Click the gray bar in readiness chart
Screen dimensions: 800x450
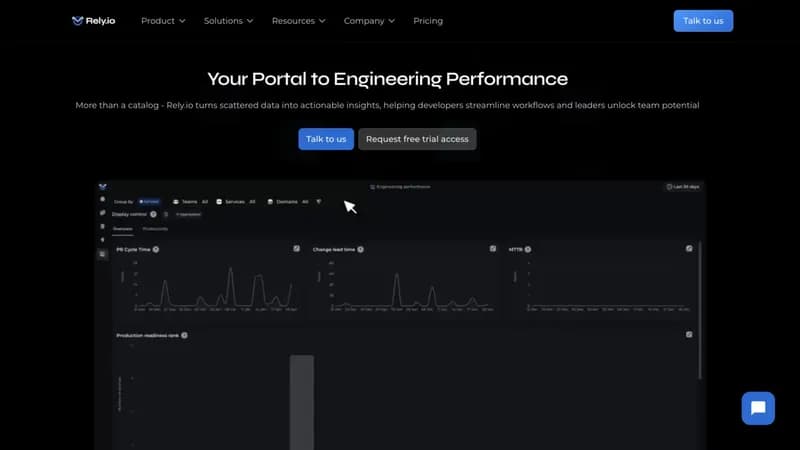pos(302,402)
